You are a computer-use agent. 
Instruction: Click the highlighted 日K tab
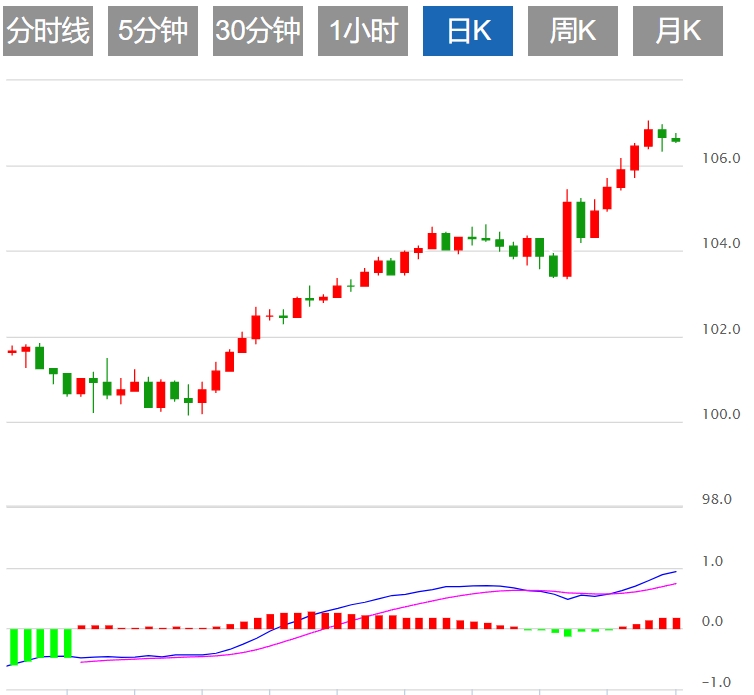pos(468,31)
